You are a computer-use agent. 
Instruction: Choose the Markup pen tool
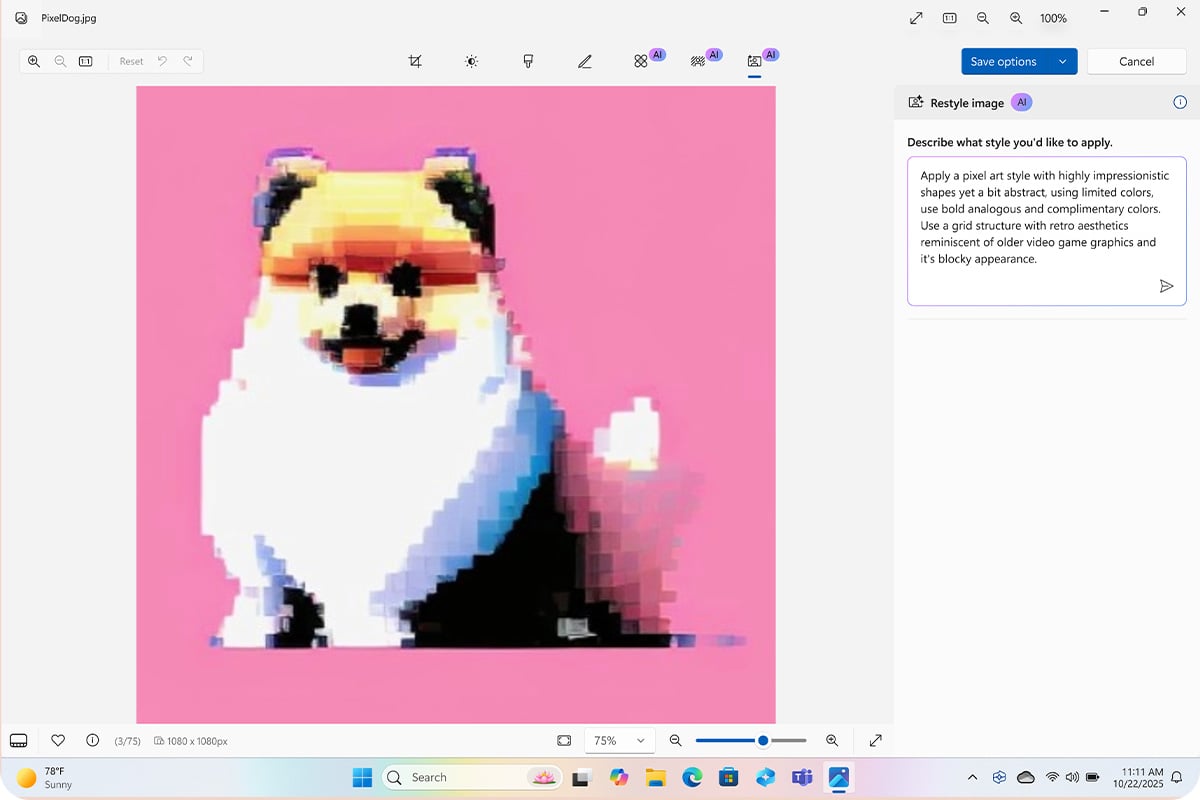tap(585, 62)
